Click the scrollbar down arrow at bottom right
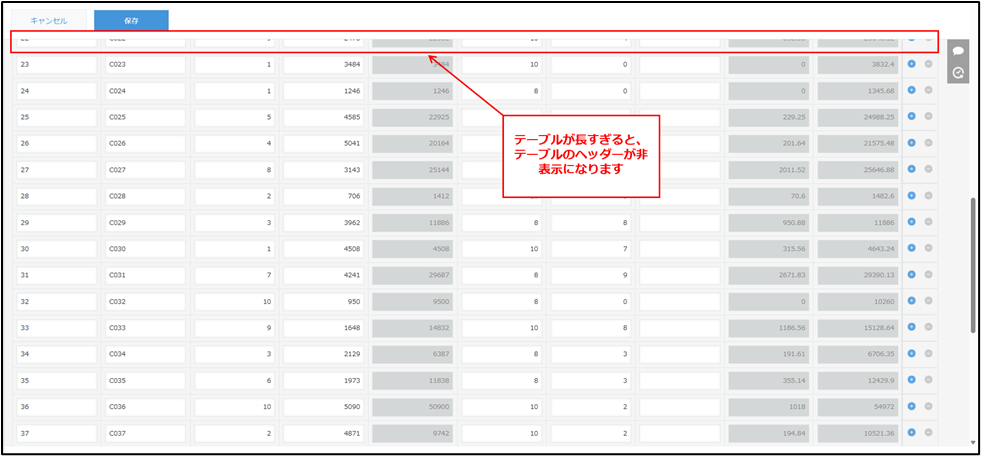Viewport: 981px width, 456px height. [973, 441]
